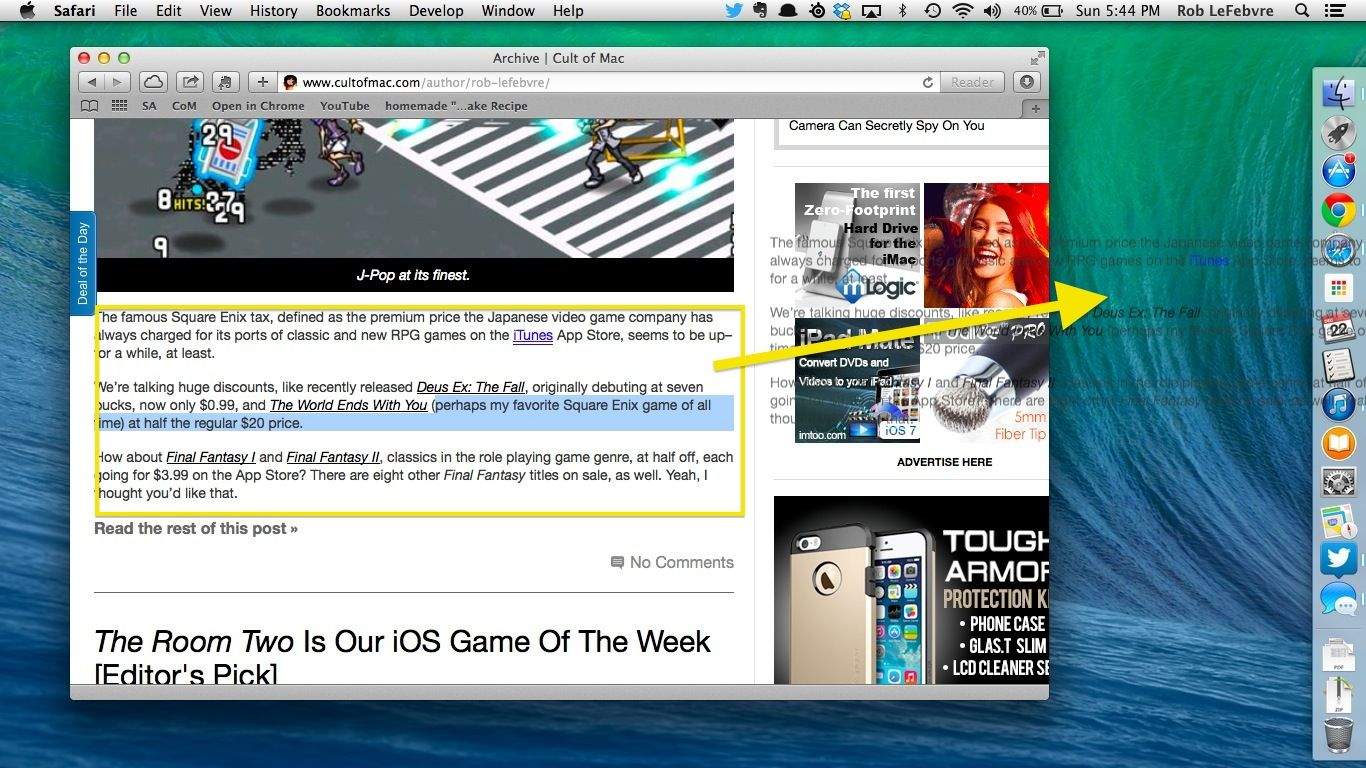Screen dimensions: 1366x768
Task: Click Tough Armor phone case ad
Action: (x=911, y=589)
